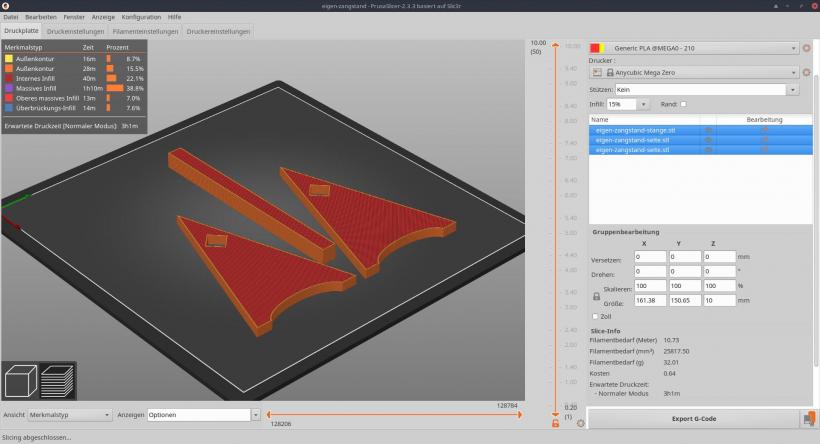Screen dimensions: 820x444
Task: Toggle the uniform scaling lock icon
Action: 596,297
